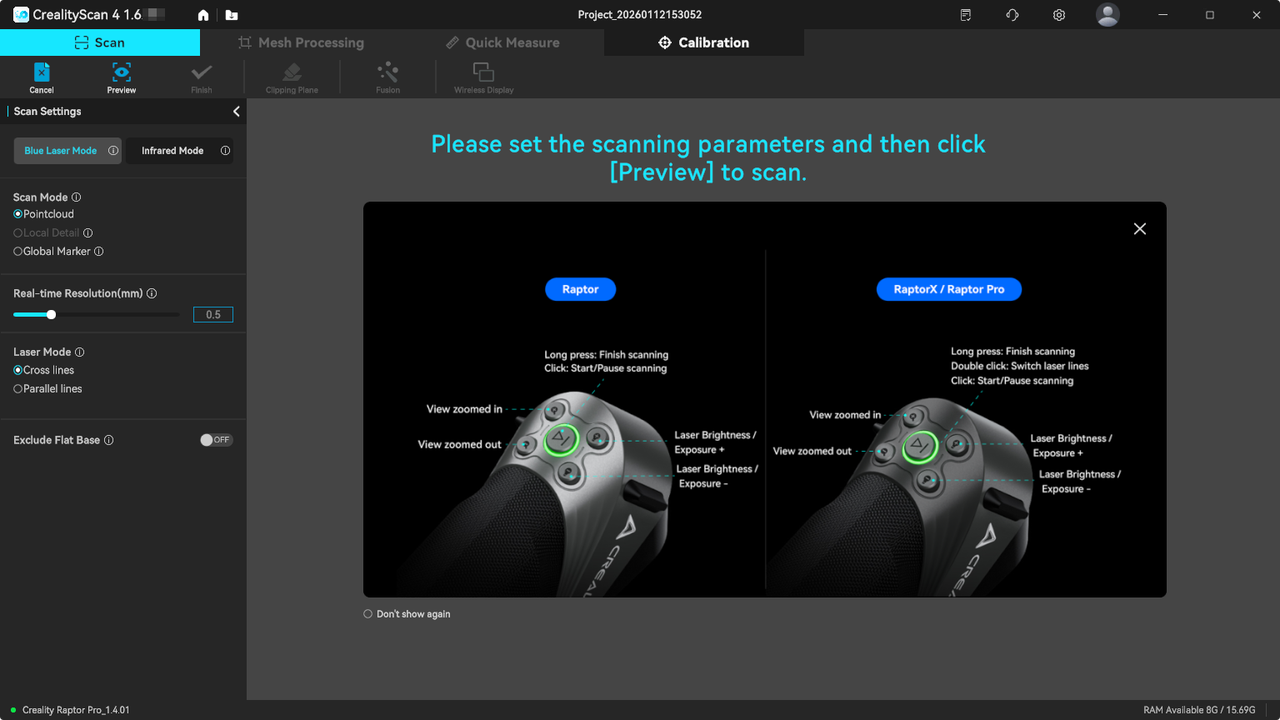Viewport: 1280px width, 720px height.
Task: Select Blue Laser Mode button
Action: 60,151
